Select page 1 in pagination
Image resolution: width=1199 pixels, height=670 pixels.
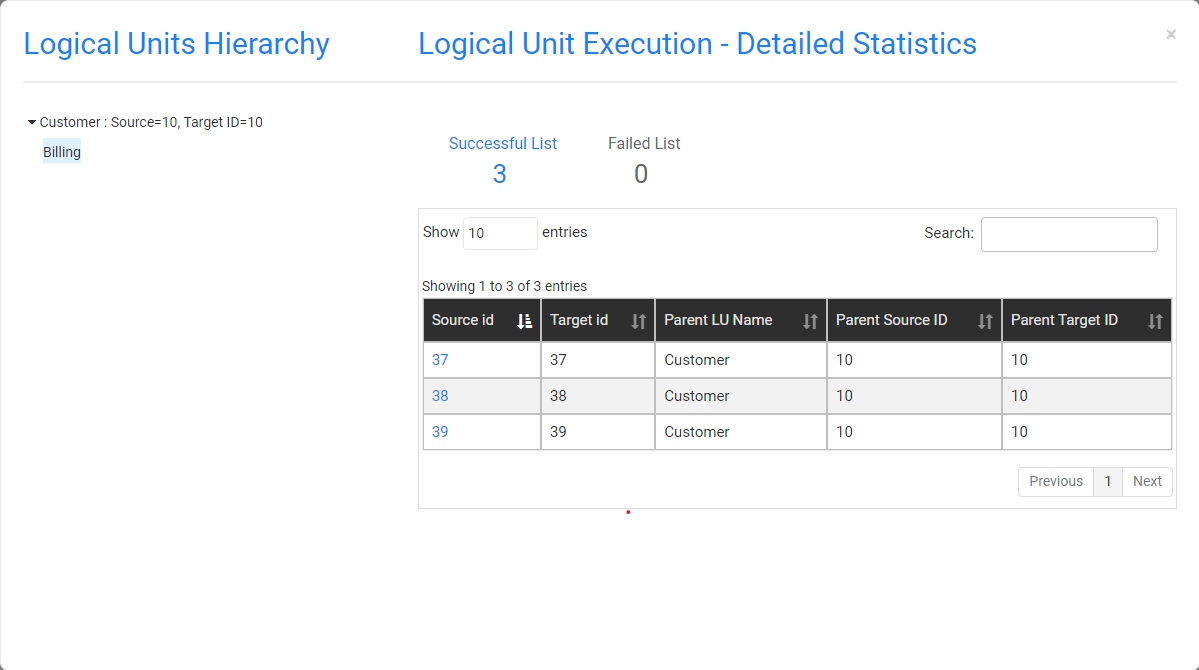point(1108,481)
